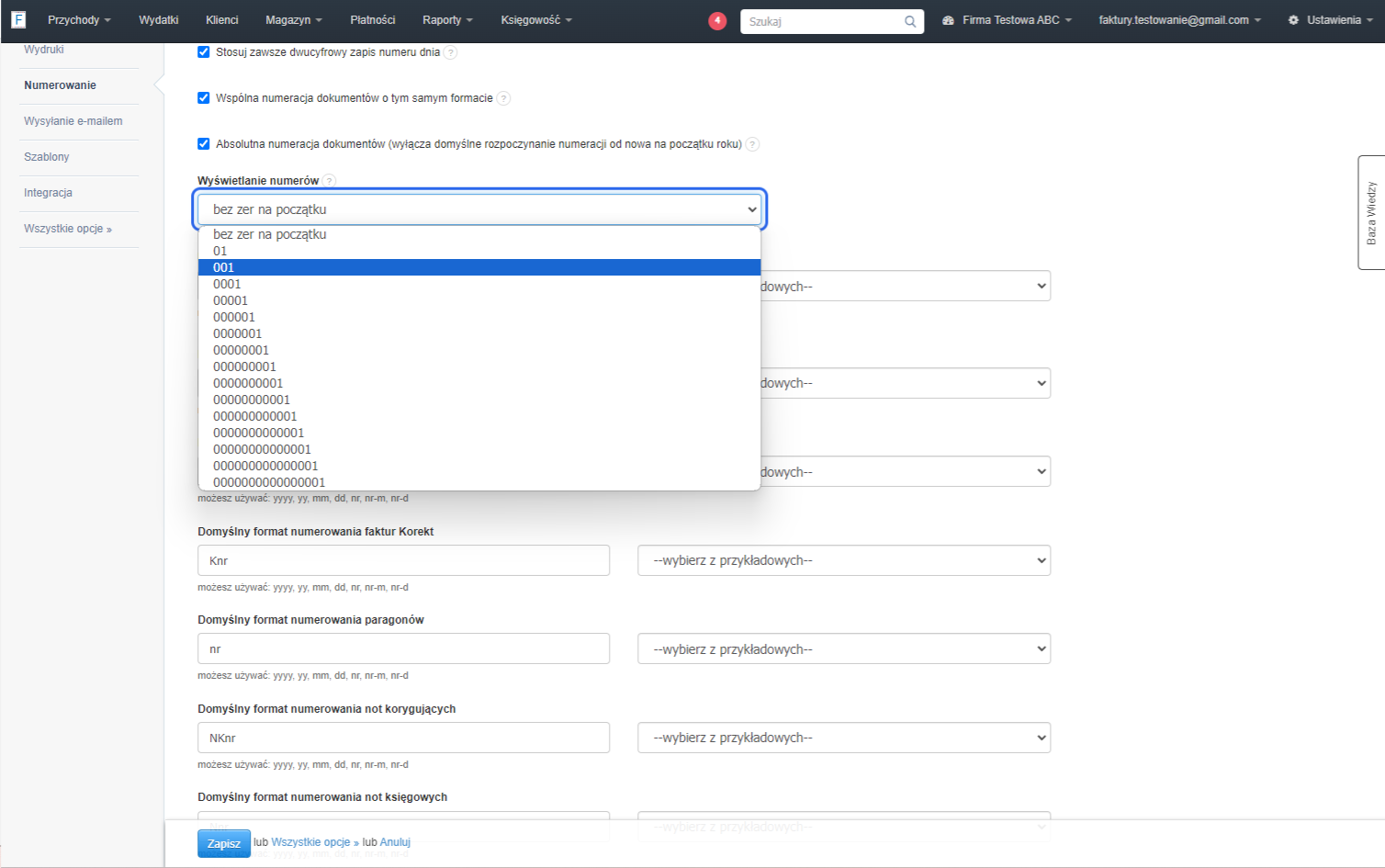Image resolution: width=1385 pixels, height=868 pixels.
Task: Open the Płatności menu
Action: pyautogui.click(x=373, y=20)
